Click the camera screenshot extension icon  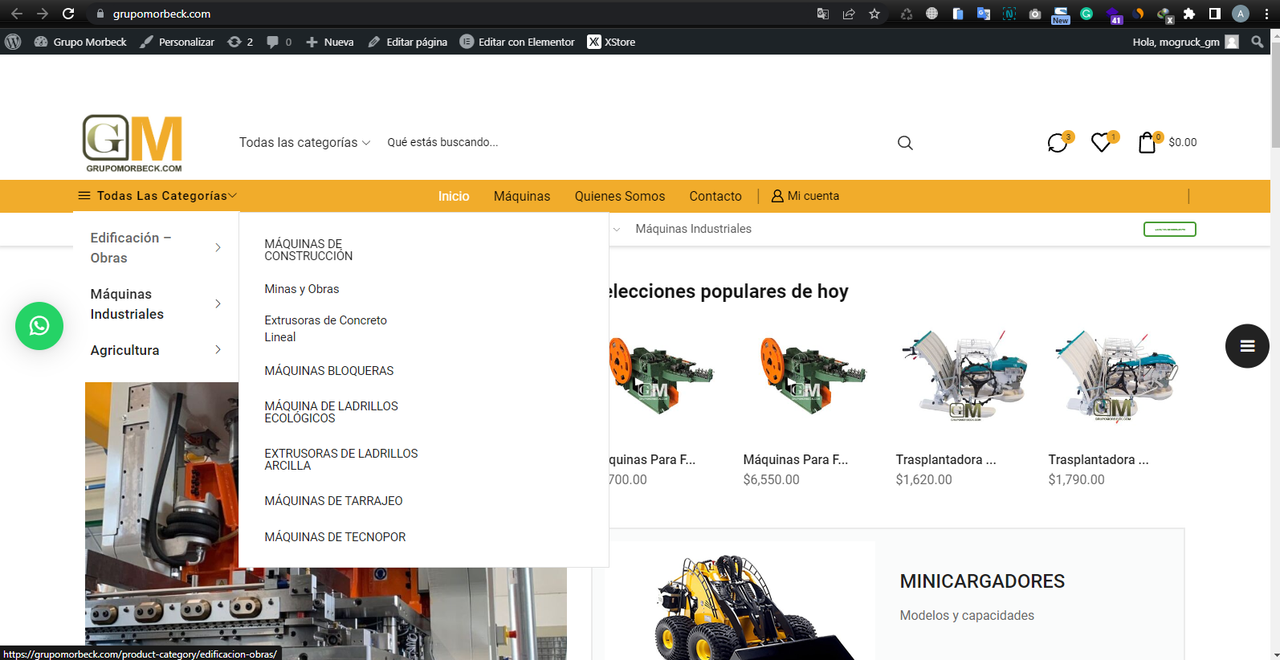(1035, 14)
